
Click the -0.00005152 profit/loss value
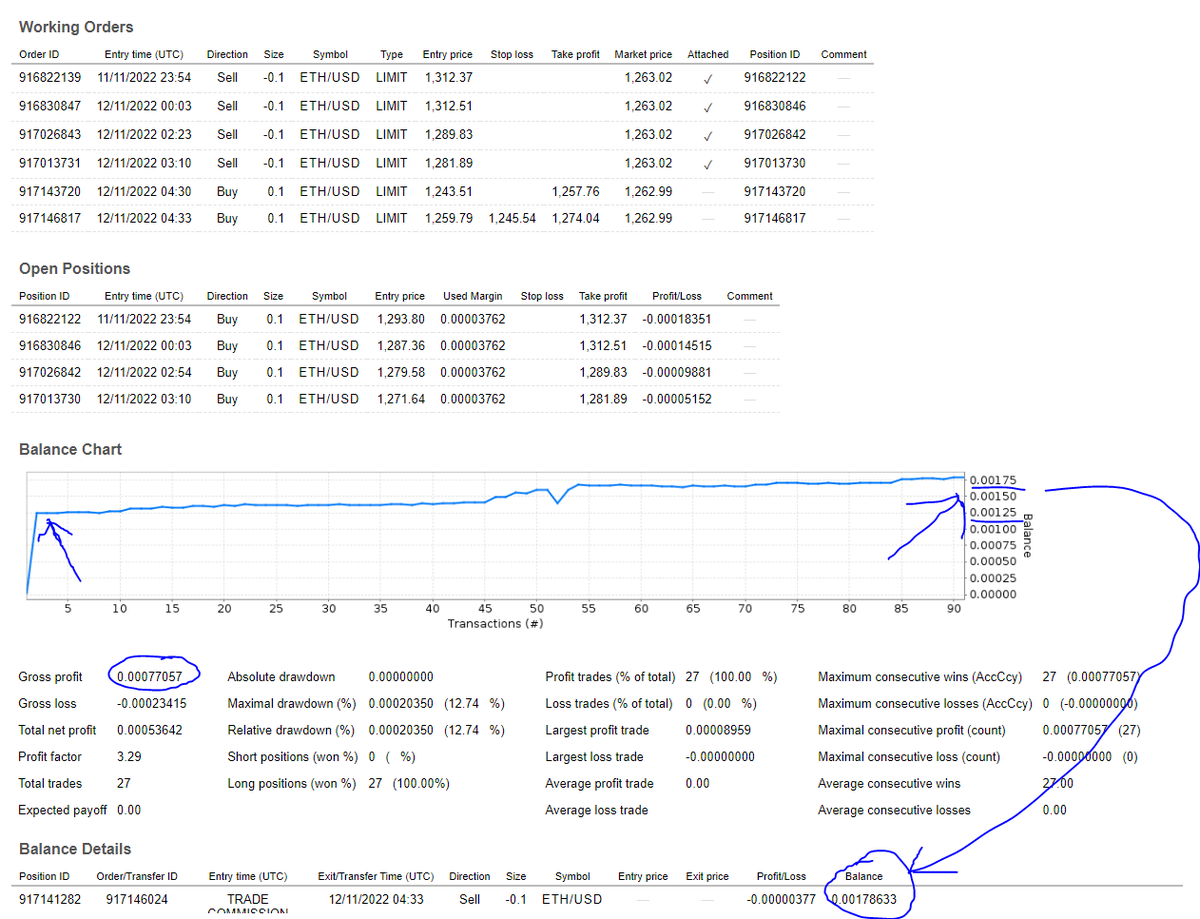[x=677, y=399]
